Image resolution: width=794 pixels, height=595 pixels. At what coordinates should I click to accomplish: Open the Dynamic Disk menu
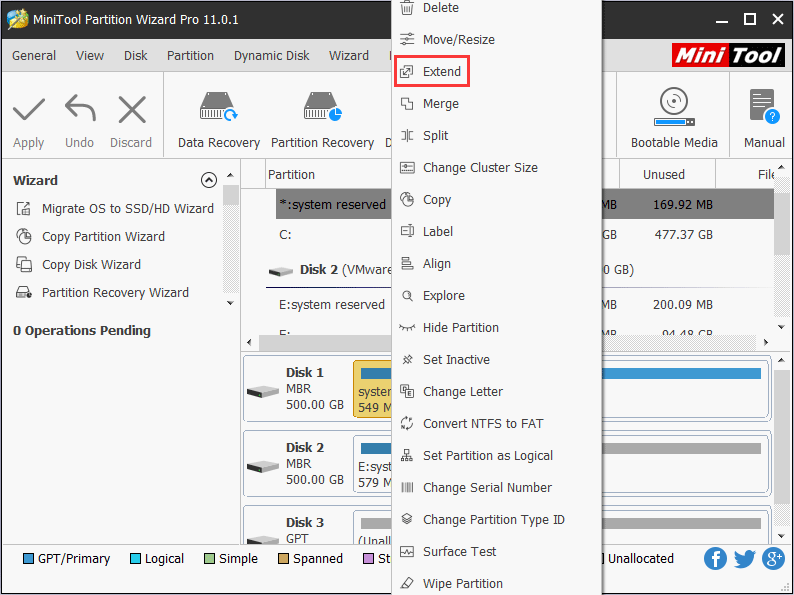[271, 56]
